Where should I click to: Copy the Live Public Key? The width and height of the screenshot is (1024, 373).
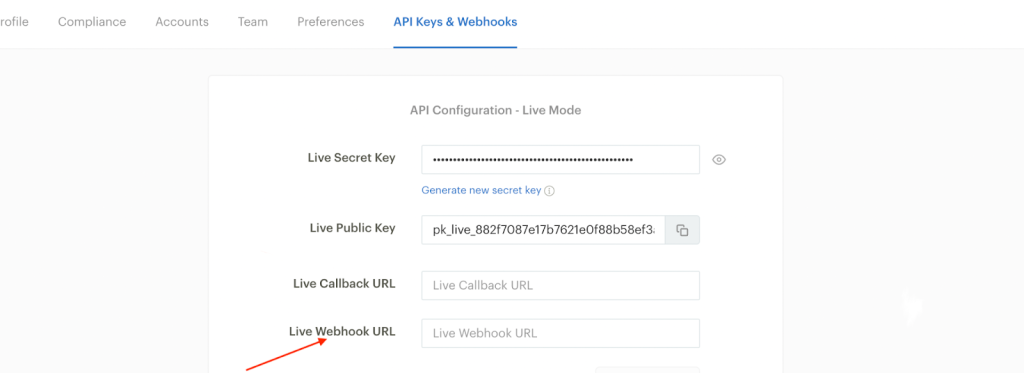click(x=682, y=230)
